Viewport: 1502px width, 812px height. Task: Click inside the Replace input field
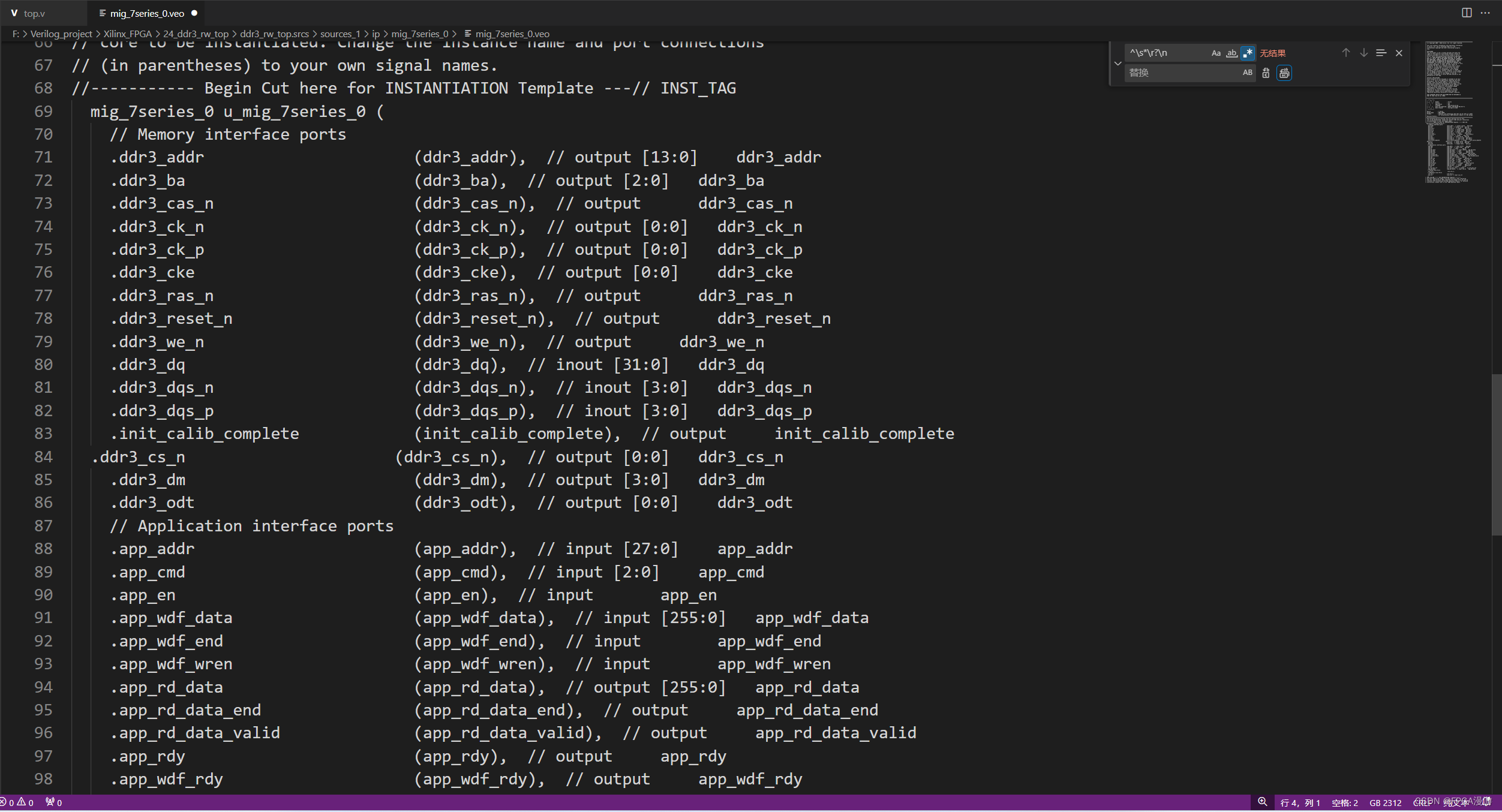pos(1182,73)
